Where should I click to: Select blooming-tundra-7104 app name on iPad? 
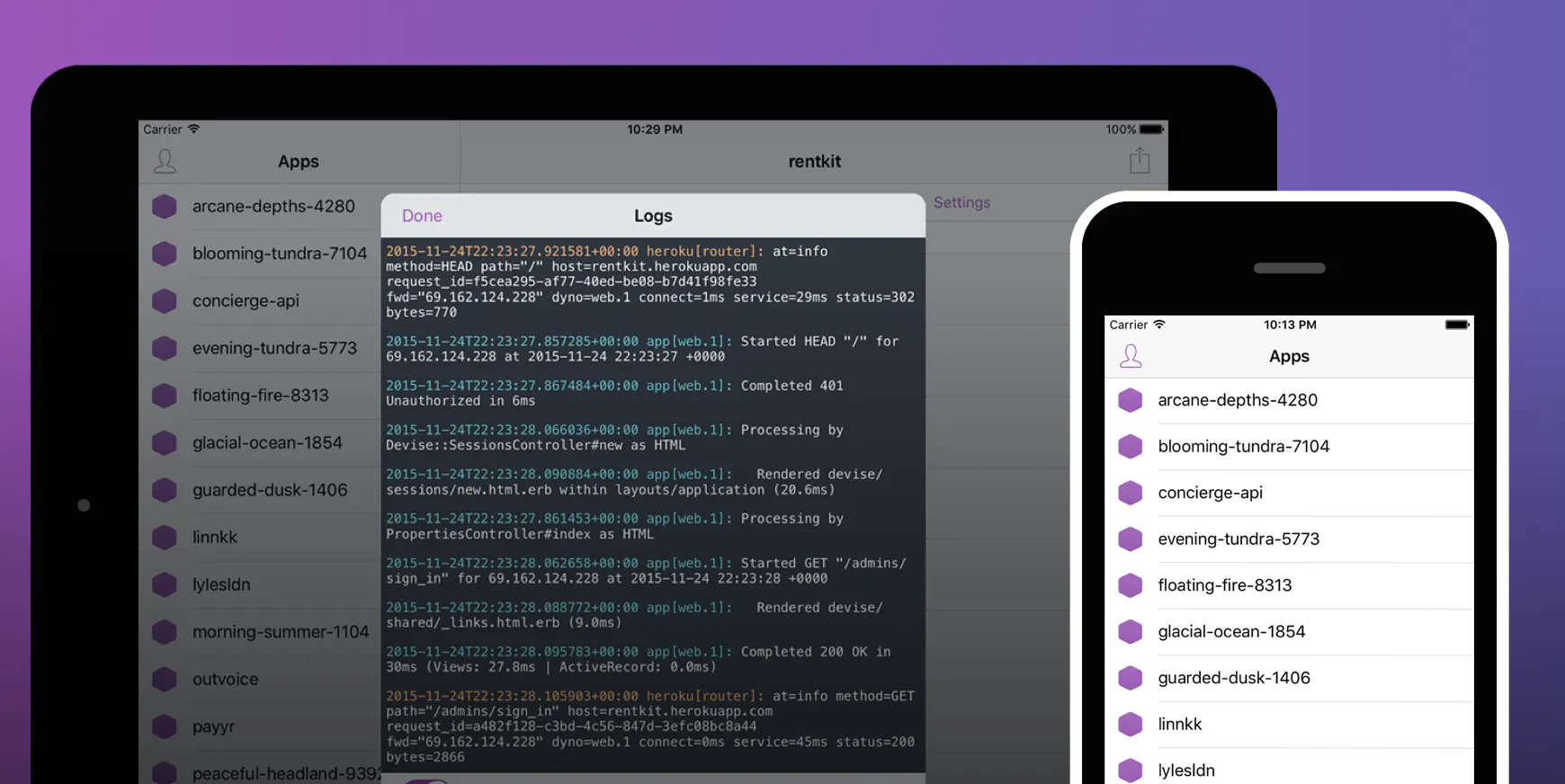pos(280,254)
